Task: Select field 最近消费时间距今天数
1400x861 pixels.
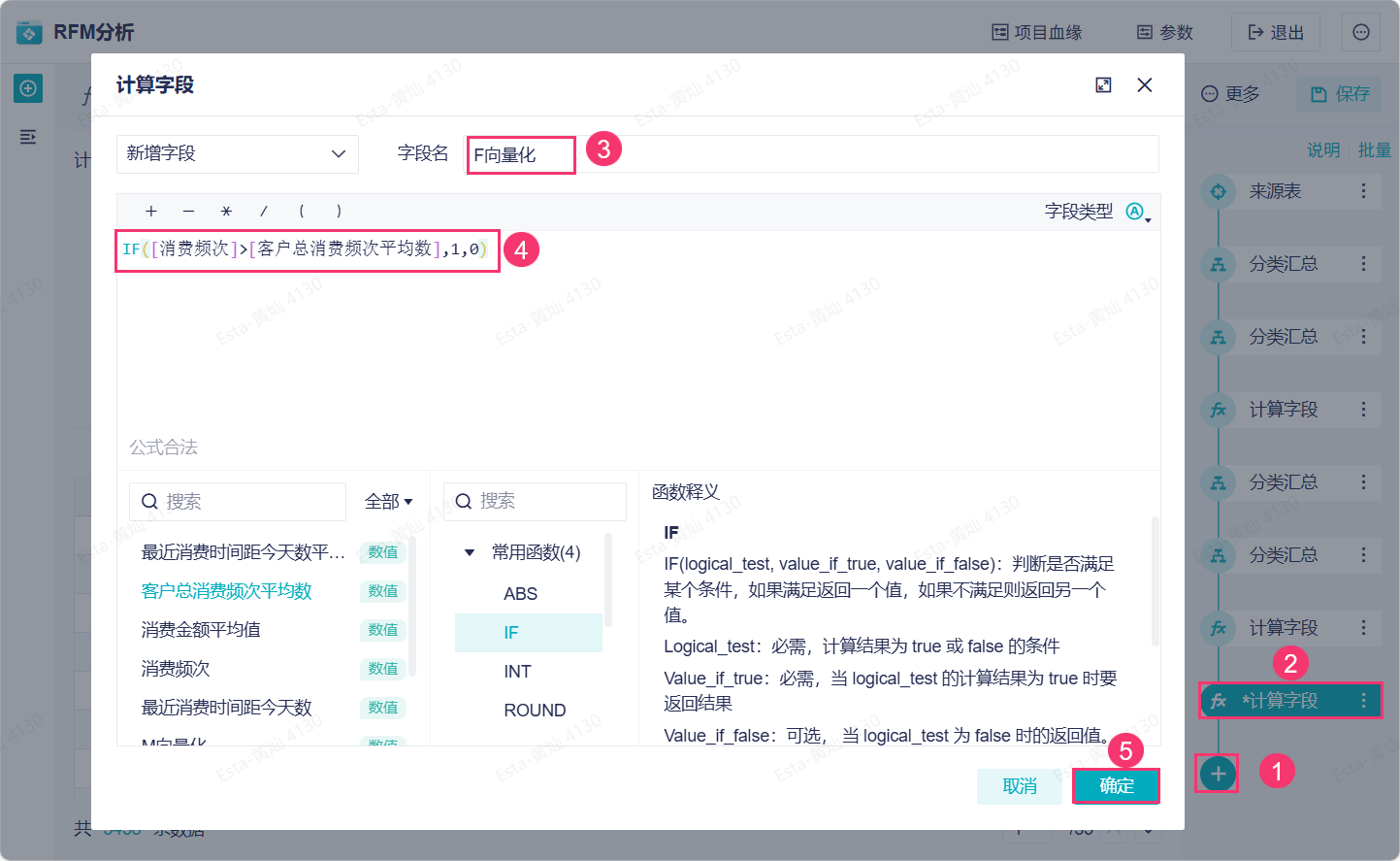Action: (x=227, y=708)
